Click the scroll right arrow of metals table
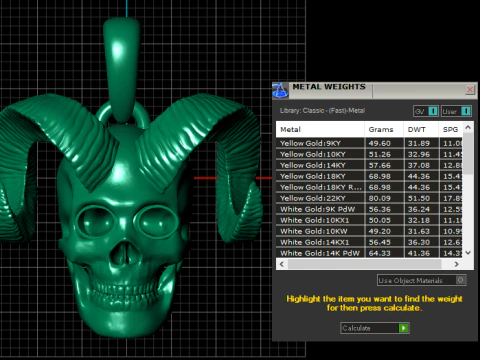Viewport: 480px width, 360px height. (x=456, y=264)
